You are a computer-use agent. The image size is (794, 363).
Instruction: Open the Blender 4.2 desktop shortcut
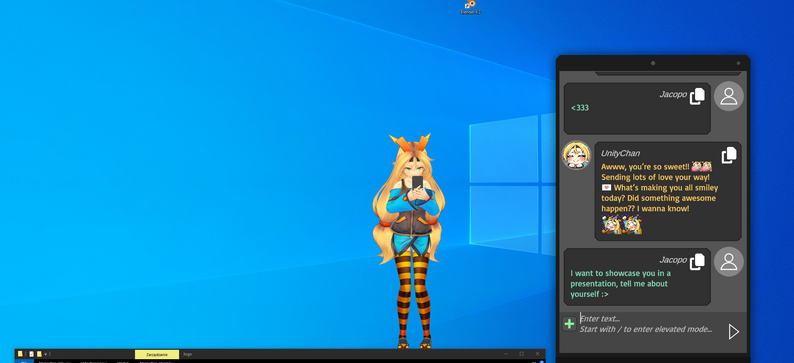tap(470, 7)
